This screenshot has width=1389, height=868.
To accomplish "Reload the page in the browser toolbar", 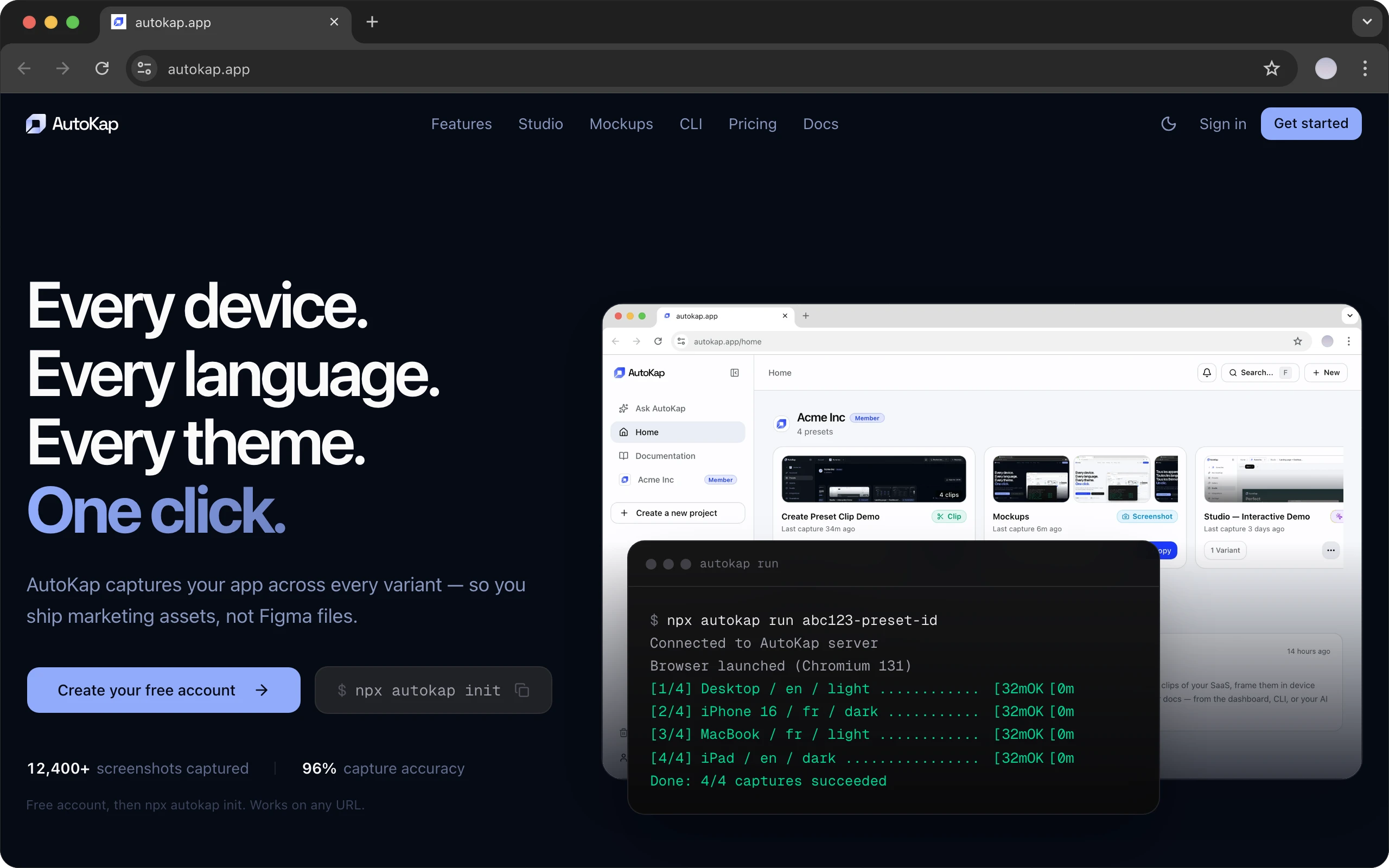I will [102, 69].
